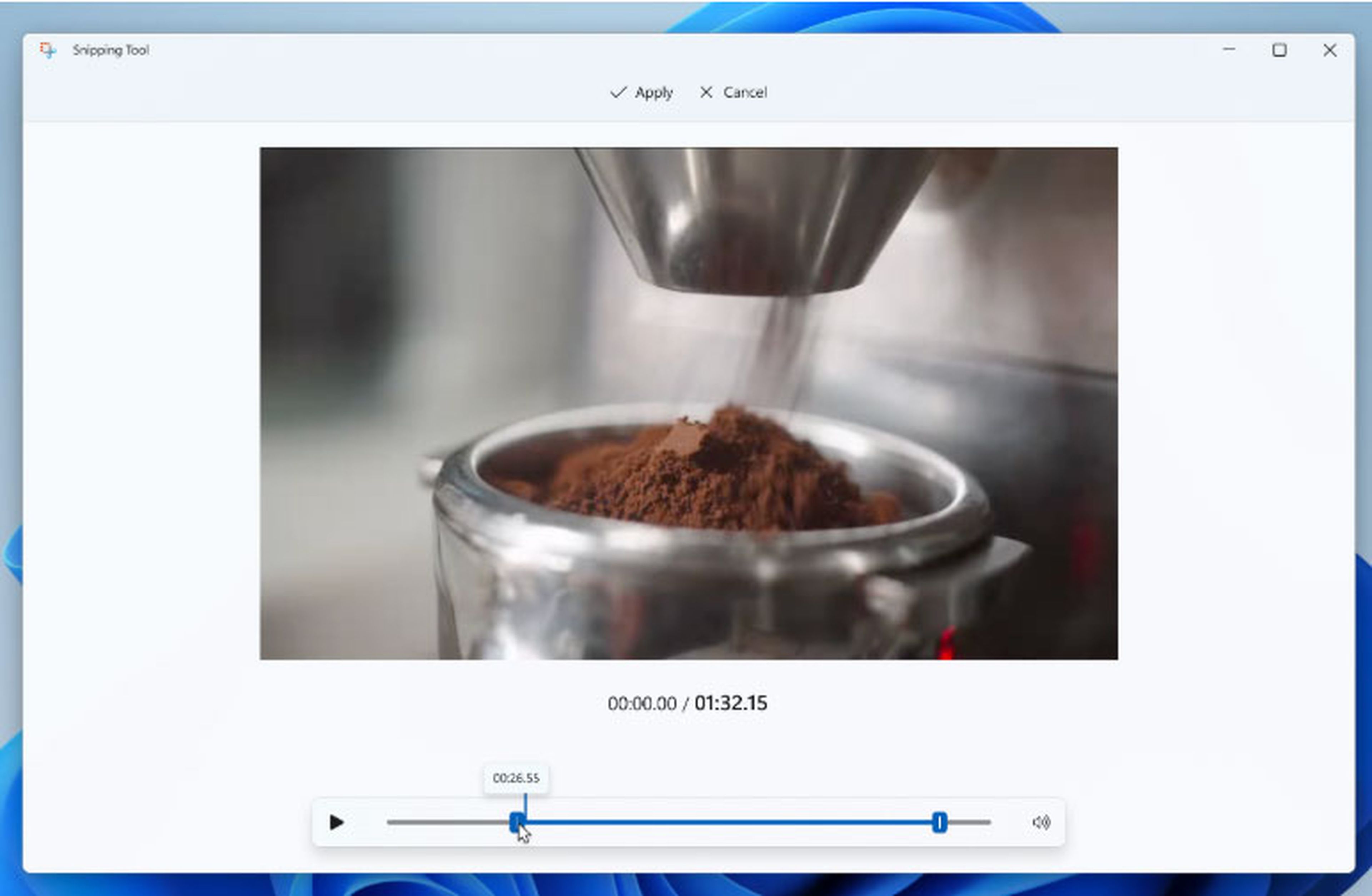Play the video clip
1372x896 pixels.
pos(336,822)
